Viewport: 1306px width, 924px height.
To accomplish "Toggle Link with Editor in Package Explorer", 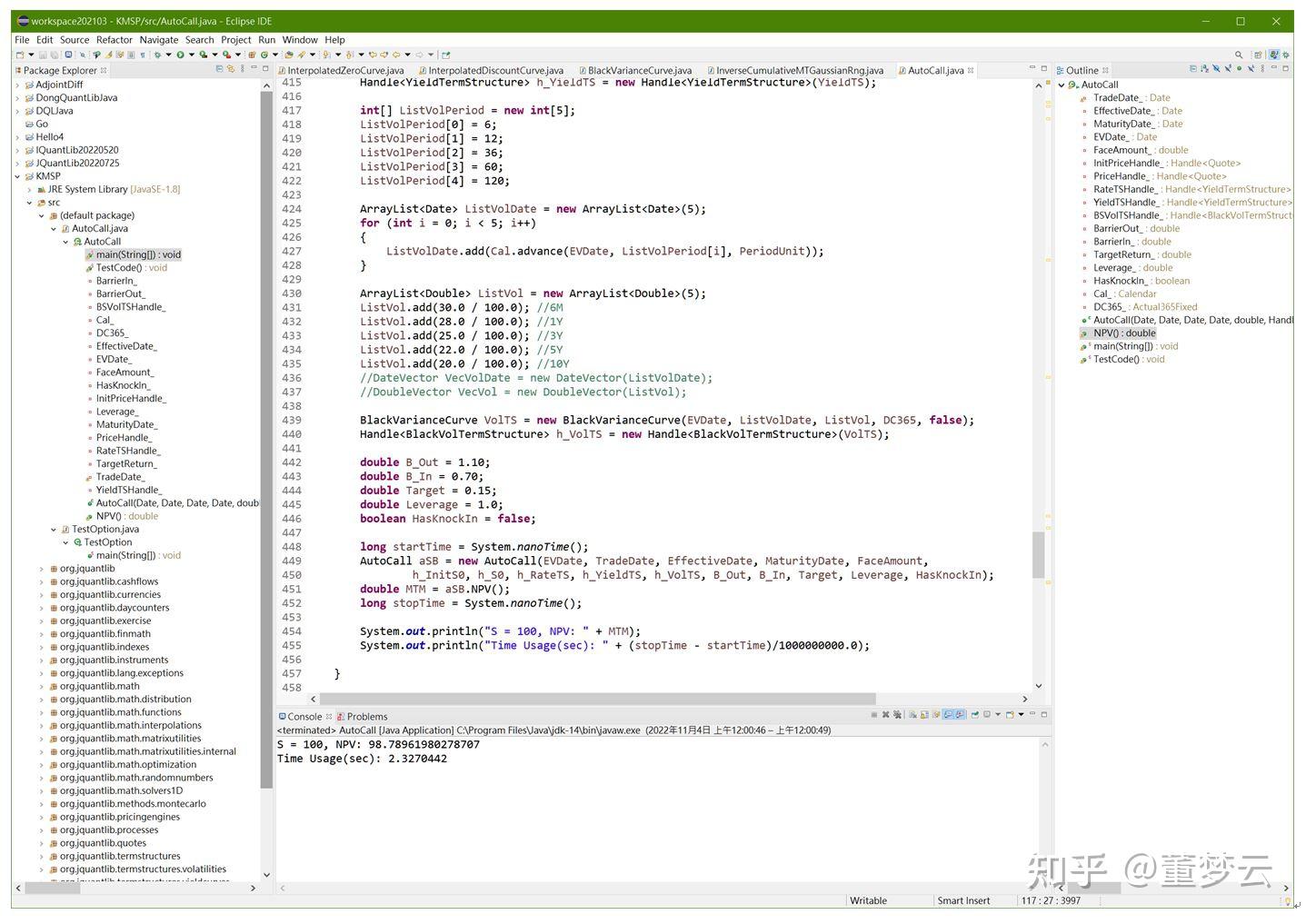I will [231, 69].
